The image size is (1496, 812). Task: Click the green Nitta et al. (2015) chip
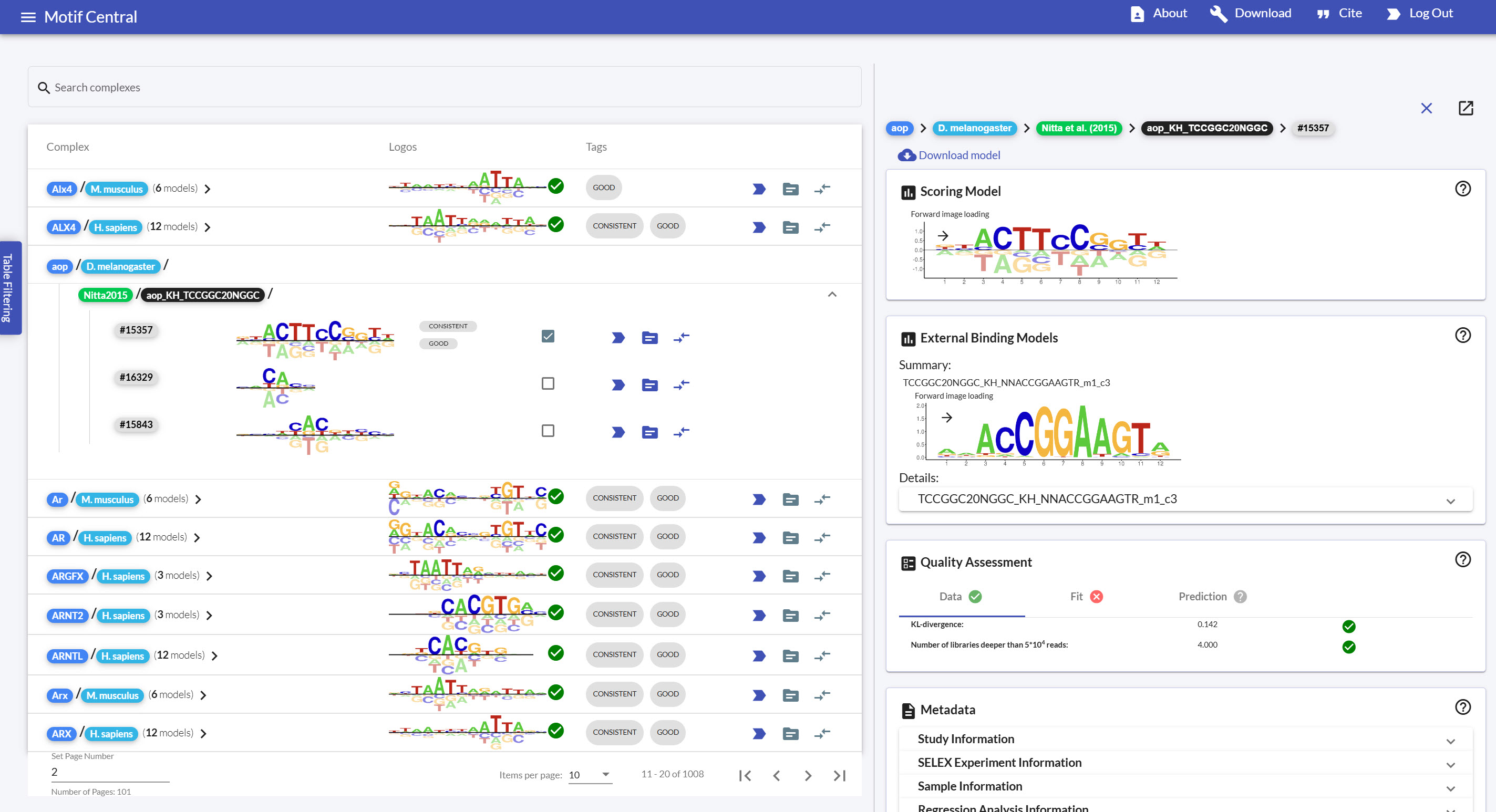click(1078, 128)
